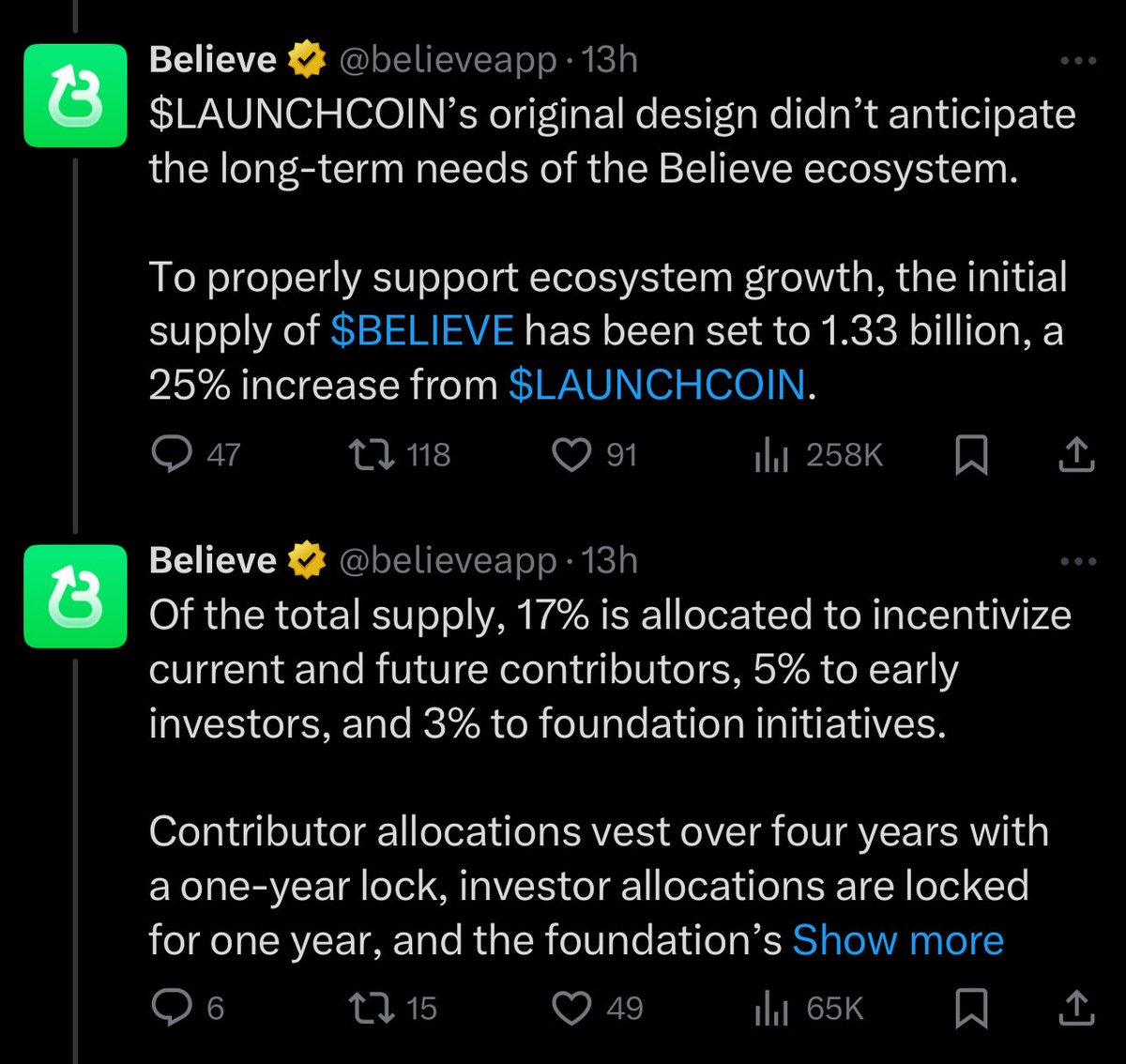
Task: Open more options on second tweet
Action: [1077, 562]
